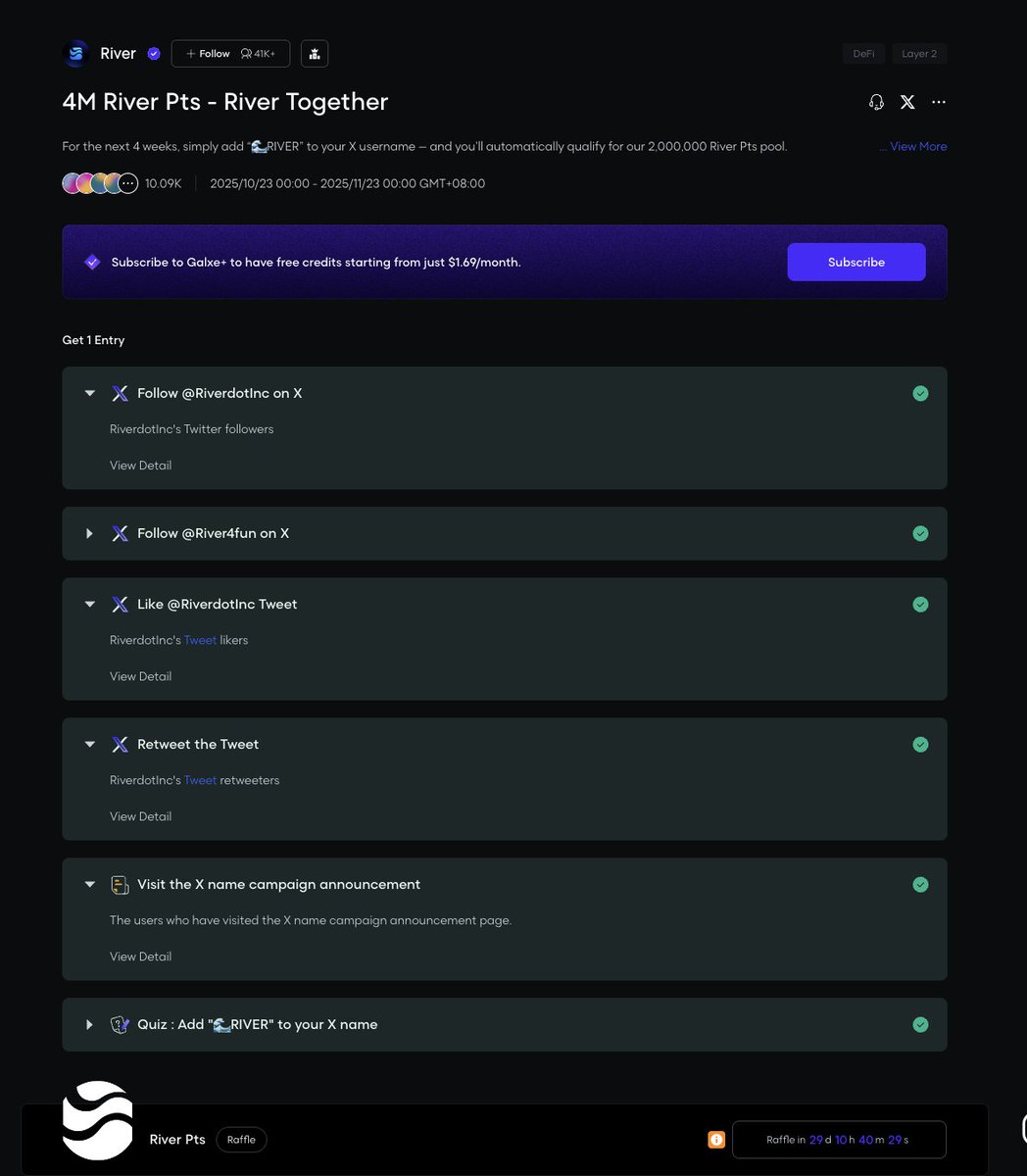Select the DeFi category tag

coord(863,54)
